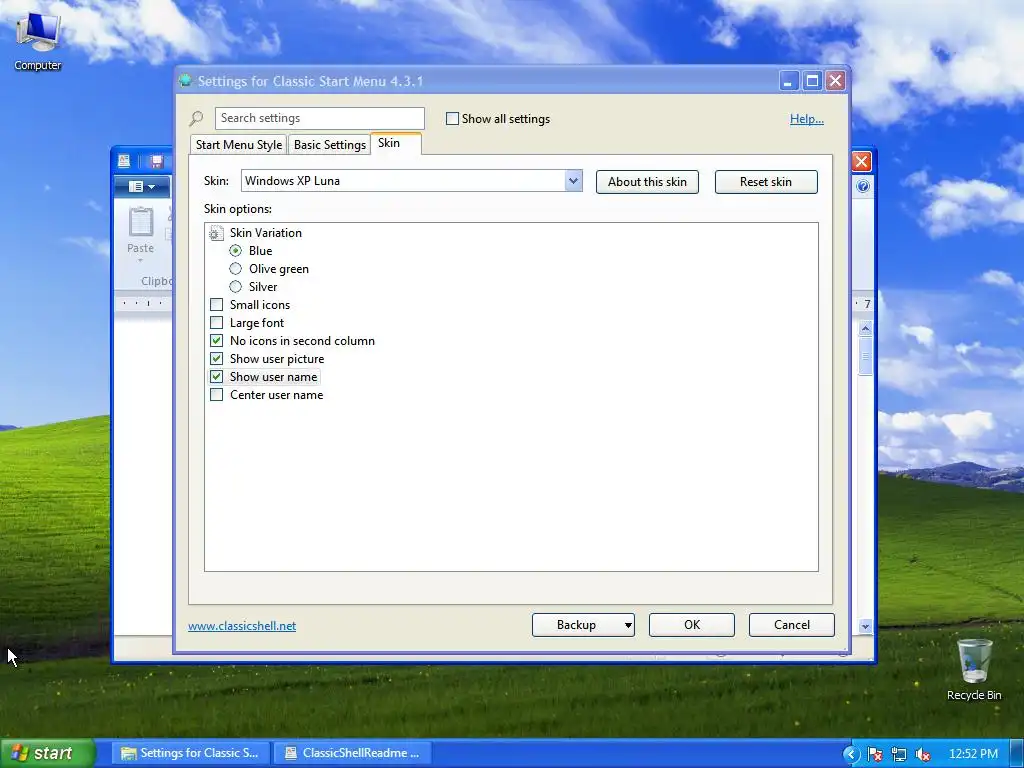Enable the Small icons checkbox

(217, 304)
